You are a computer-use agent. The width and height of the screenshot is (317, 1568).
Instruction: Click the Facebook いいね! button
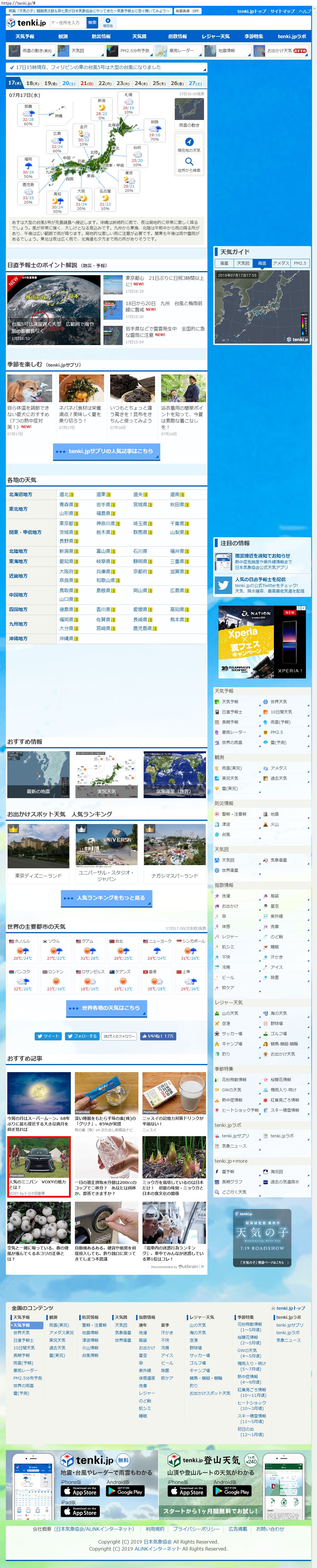[158, 1035]
